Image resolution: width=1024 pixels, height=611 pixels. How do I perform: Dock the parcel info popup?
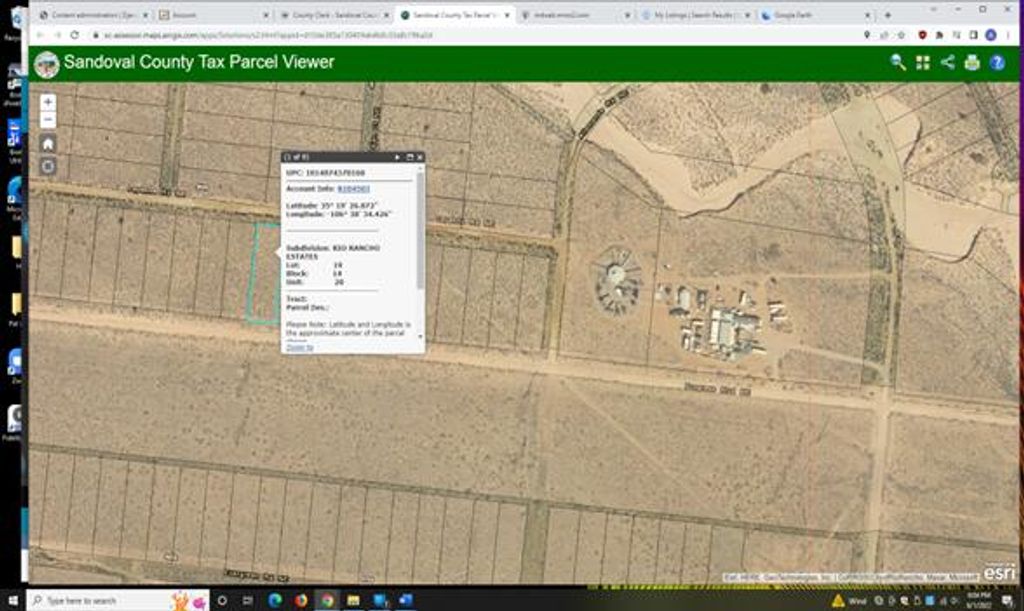coord(409,157)
